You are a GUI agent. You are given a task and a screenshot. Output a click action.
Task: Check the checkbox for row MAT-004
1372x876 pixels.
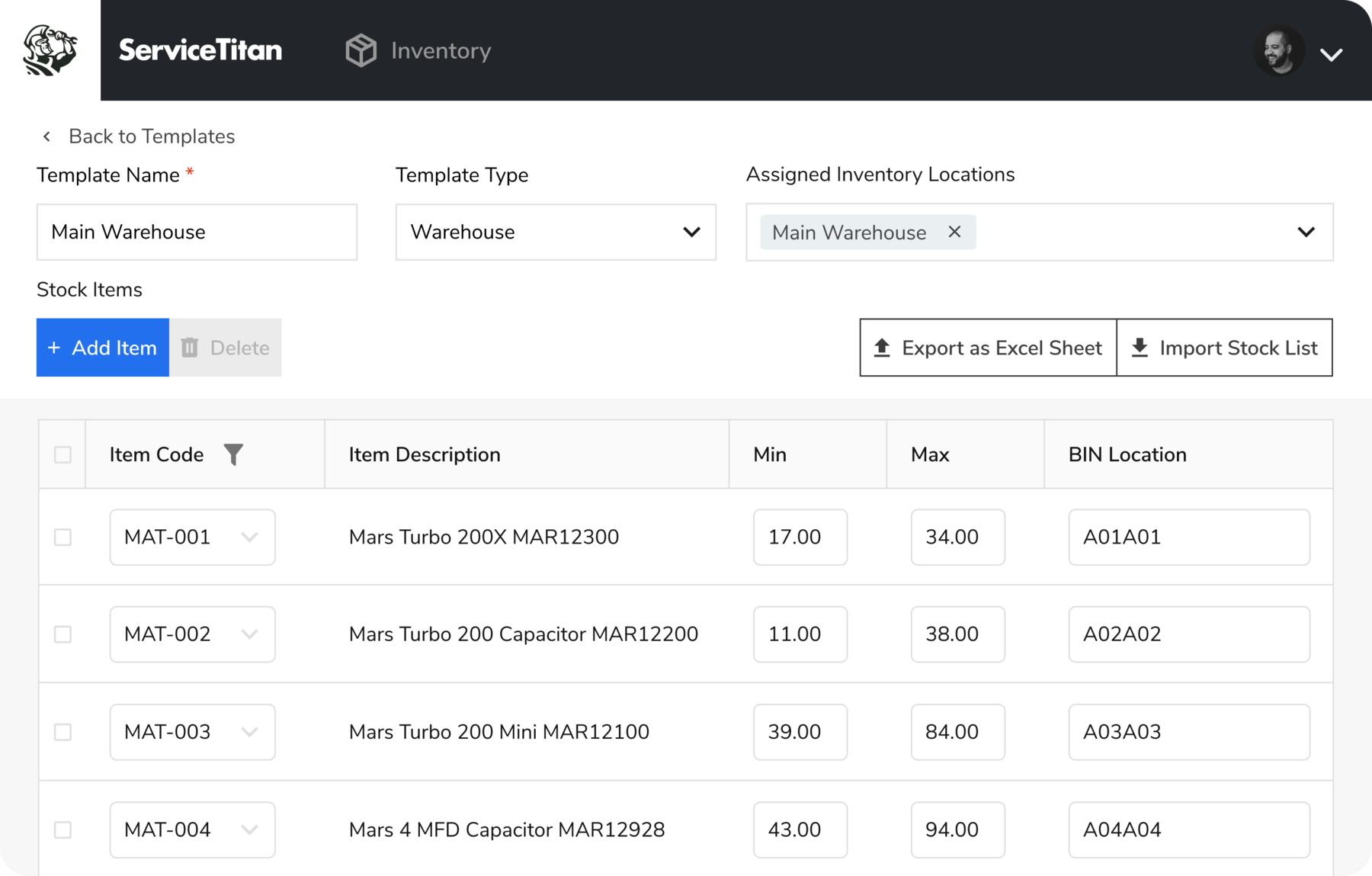pyautogui.click(x=62, y=829)
